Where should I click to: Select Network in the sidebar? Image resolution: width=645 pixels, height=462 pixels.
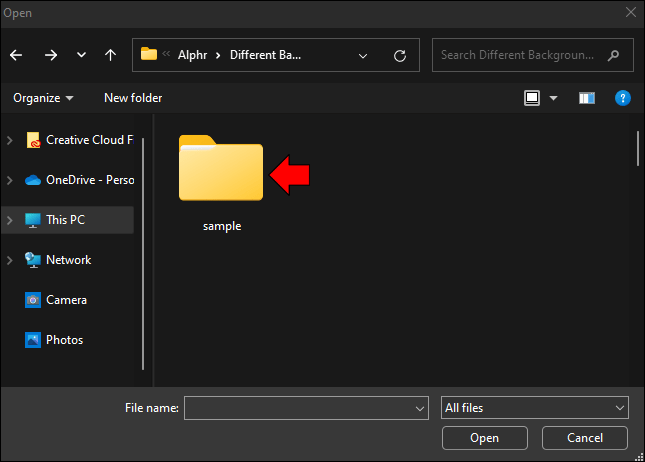click(x=68, y=260)
